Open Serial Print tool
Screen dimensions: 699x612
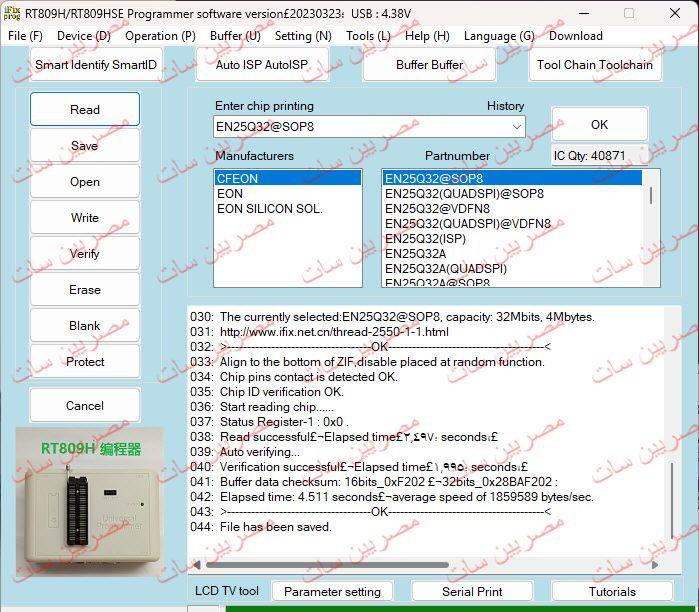point(472,592)
